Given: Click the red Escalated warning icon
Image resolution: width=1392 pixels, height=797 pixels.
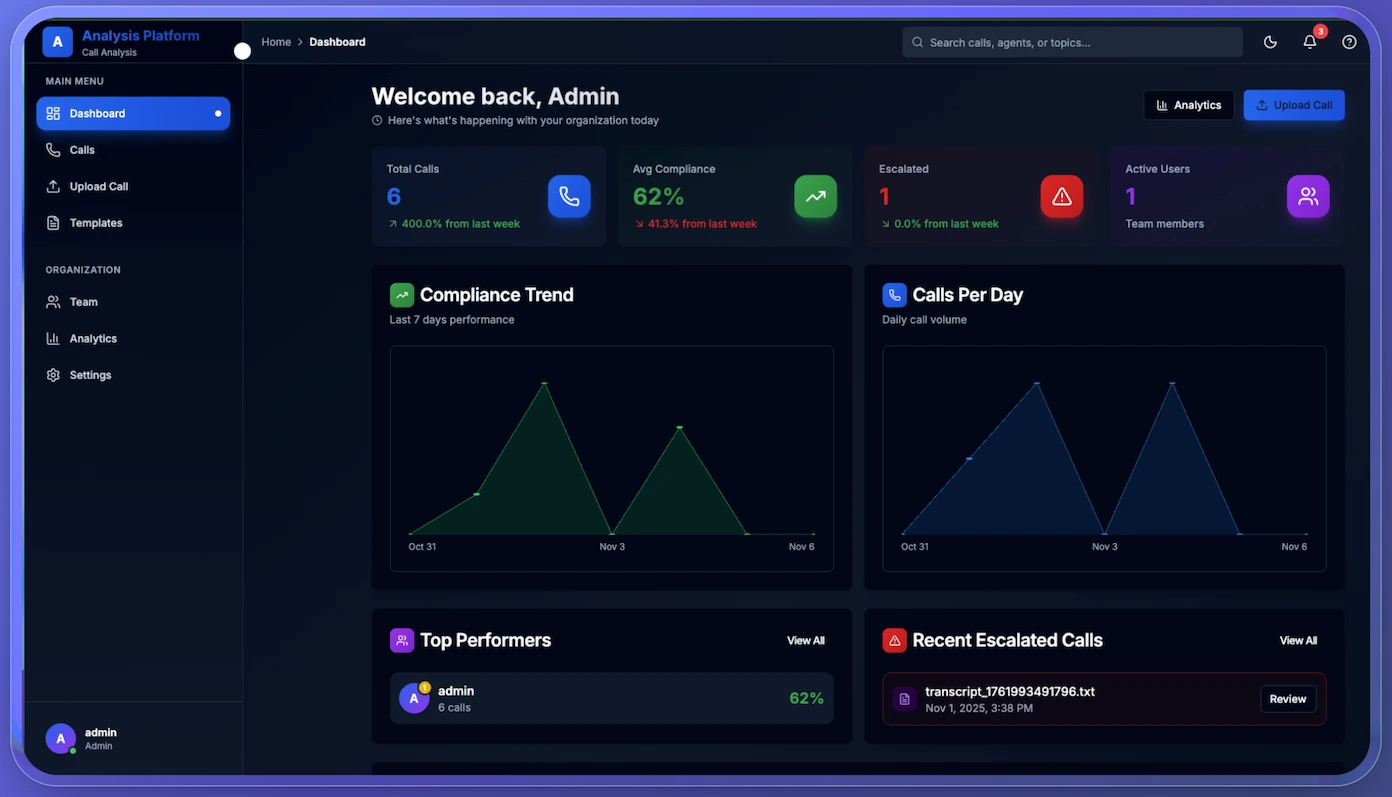Looking at the screenshot, I should 1061,196.
